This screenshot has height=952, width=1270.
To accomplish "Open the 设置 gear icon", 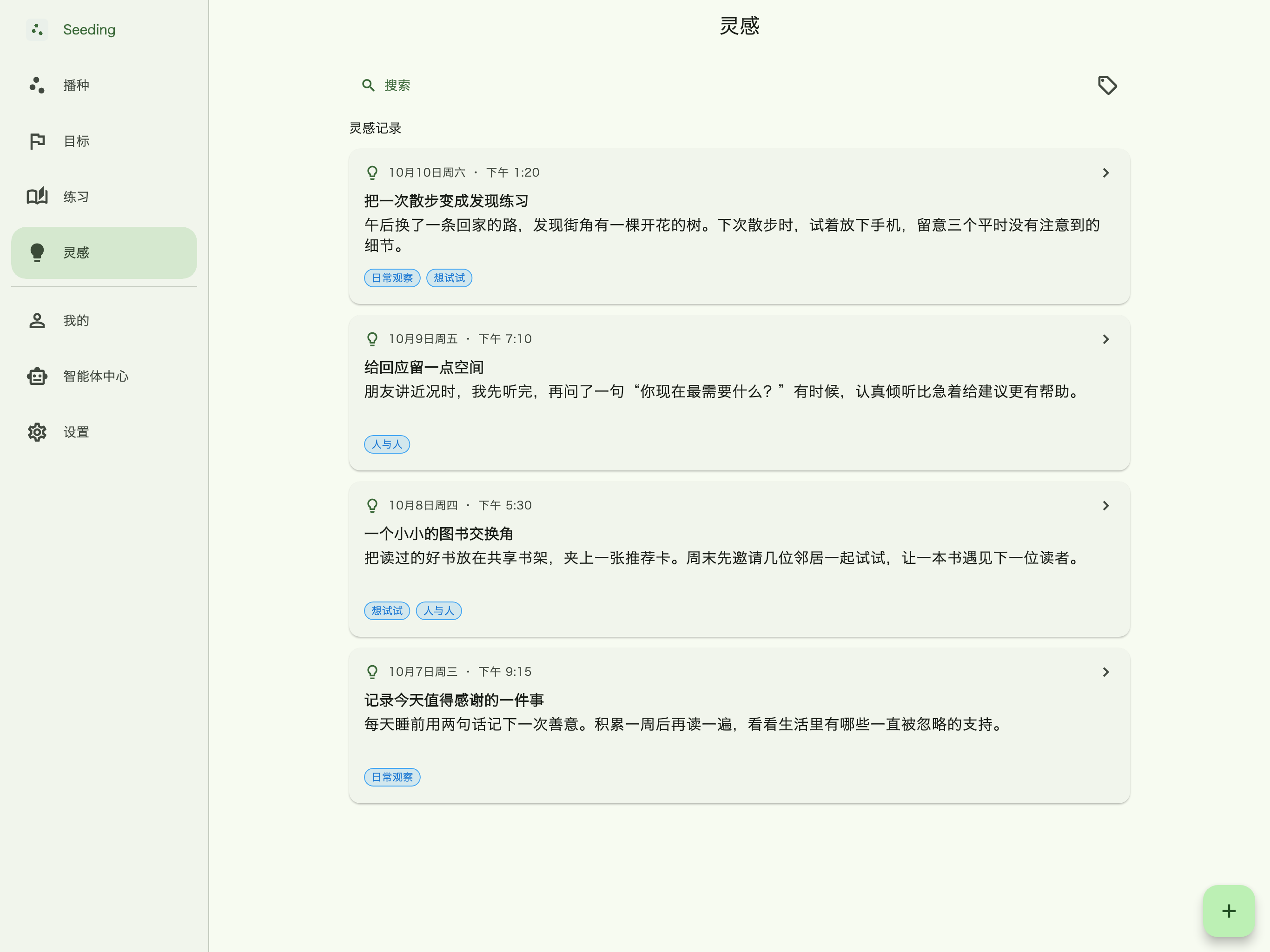I will tap(37, 432).
